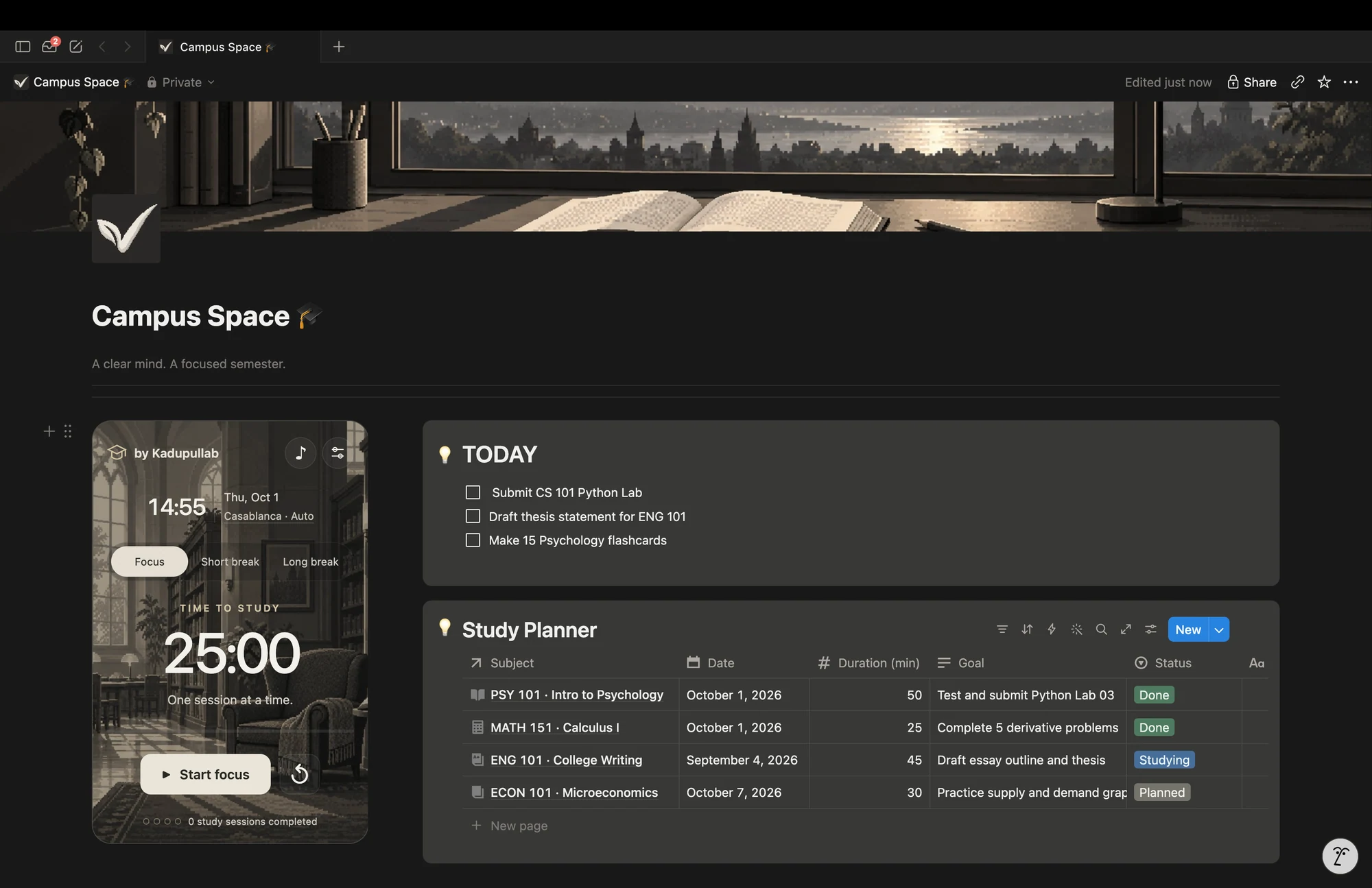Viewport: 1372px width, 888px height.
Task: Open Study Planner in full page
Action: click(1126, 629)
